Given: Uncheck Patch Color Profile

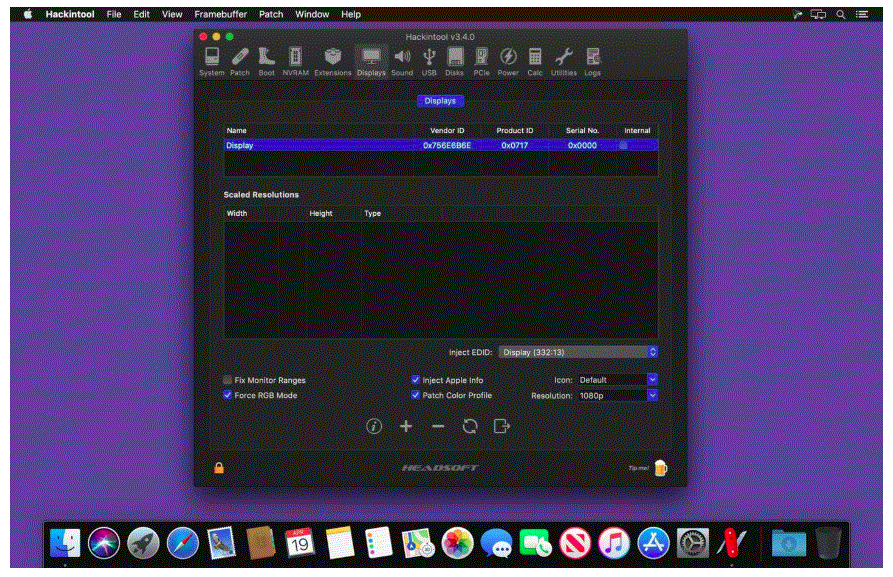Looking at the screenshot, I should 415,395.
